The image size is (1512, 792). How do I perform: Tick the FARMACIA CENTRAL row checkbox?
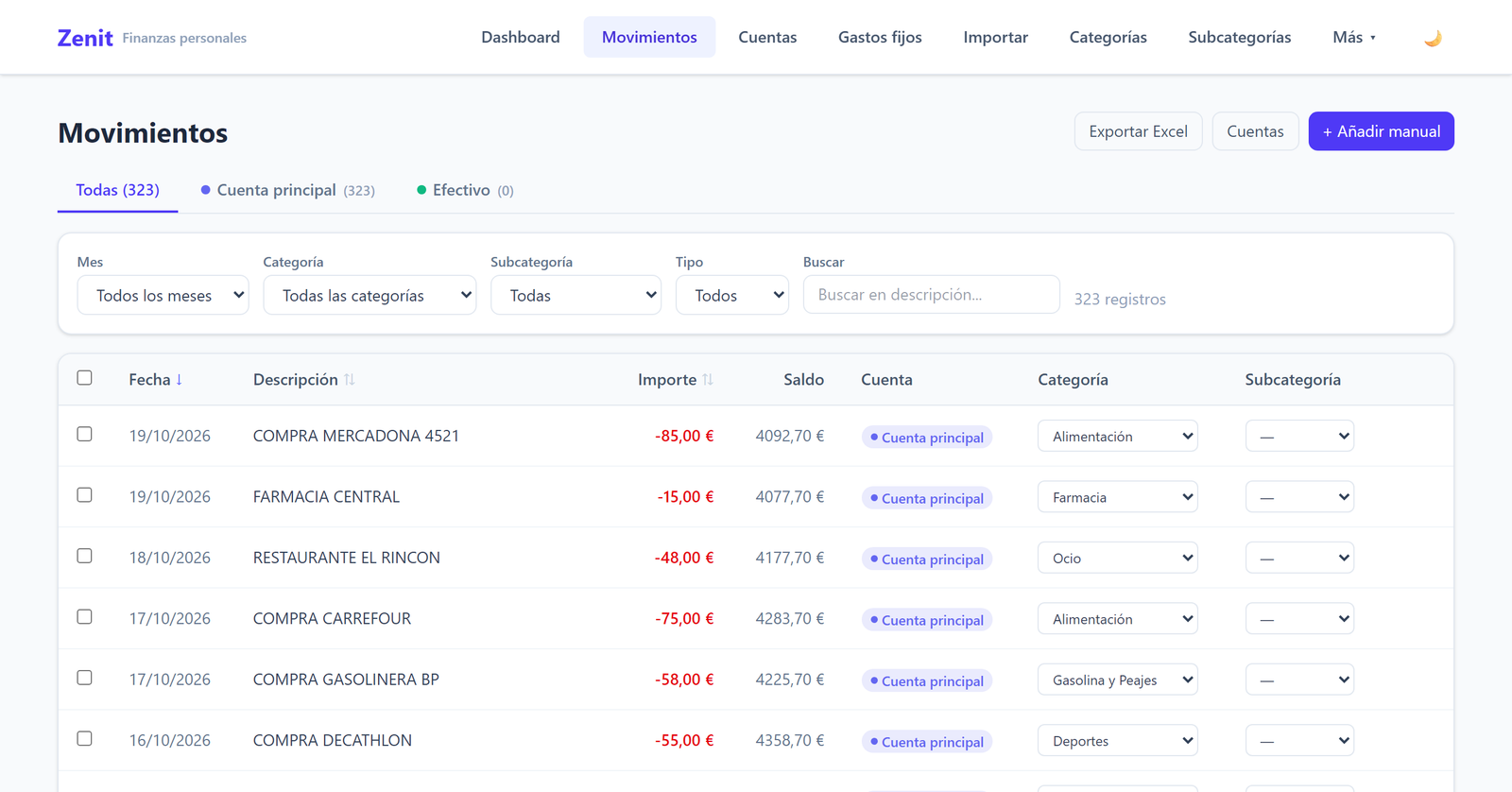85,495
